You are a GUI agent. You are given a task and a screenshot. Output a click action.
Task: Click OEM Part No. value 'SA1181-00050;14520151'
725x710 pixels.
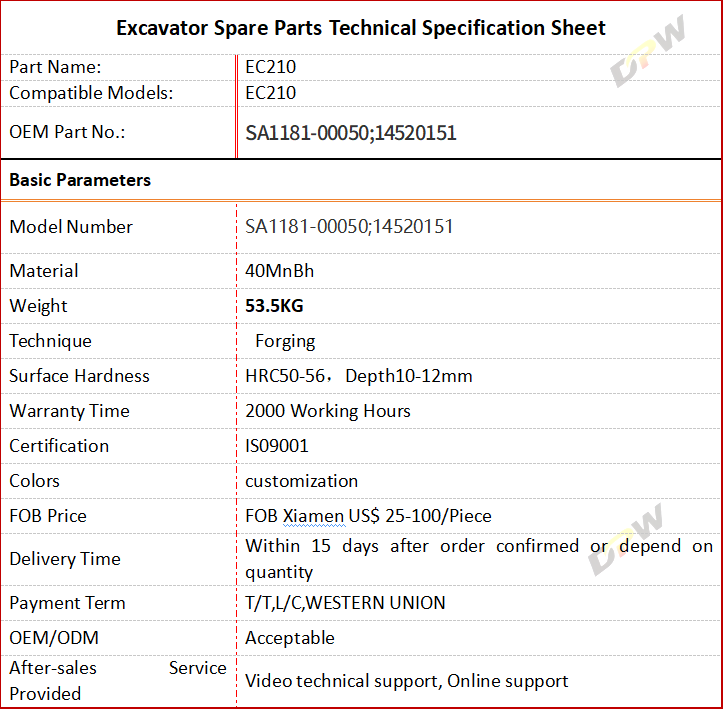(x=350, y=133)
